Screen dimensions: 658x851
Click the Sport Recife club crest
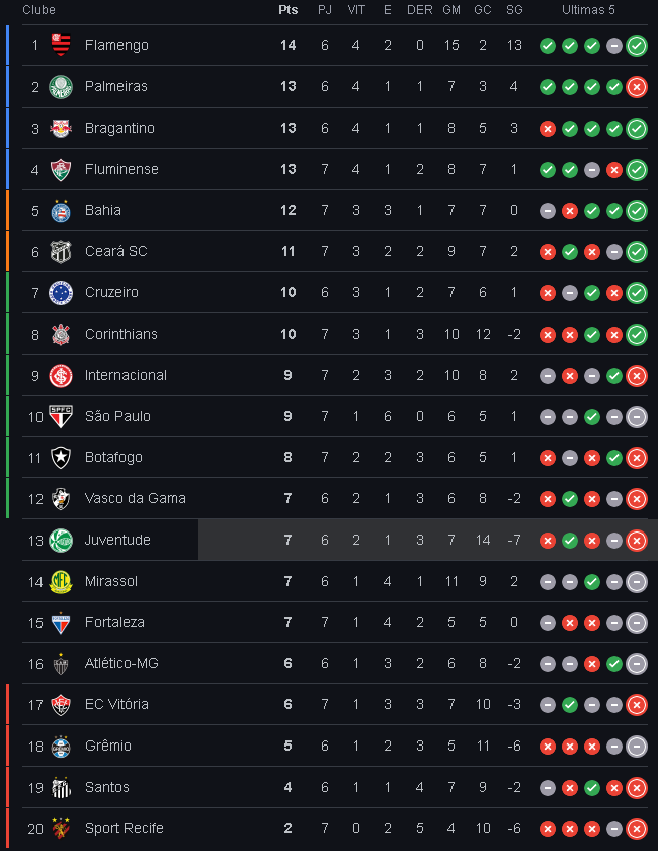tap(61, 828)
